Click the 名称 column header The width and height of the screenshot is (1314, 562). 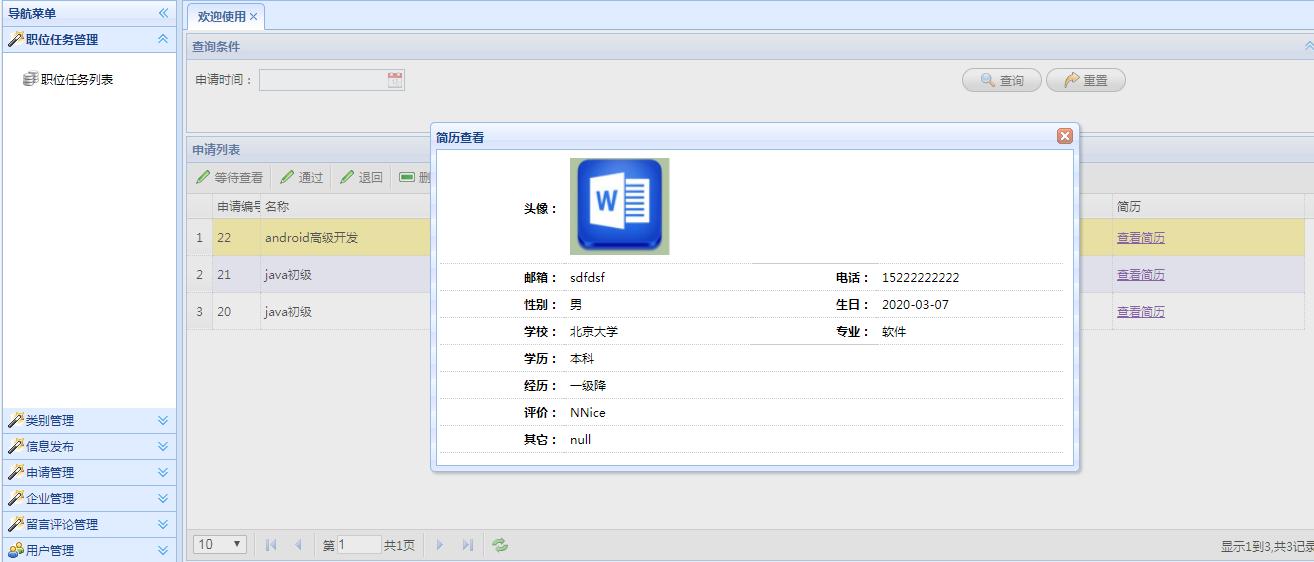coord(345,207)
